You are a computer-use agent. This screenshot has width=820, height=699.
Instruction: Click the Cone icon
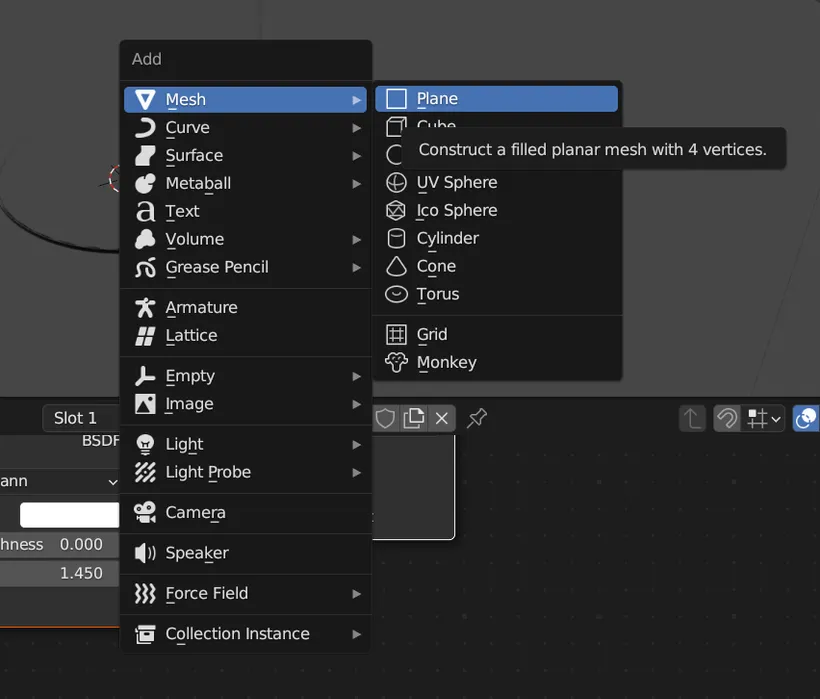pos(396,266)
